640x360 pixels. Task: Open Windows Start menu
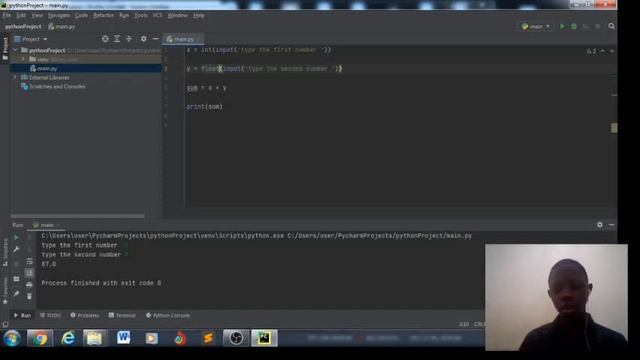click(12, 338)
